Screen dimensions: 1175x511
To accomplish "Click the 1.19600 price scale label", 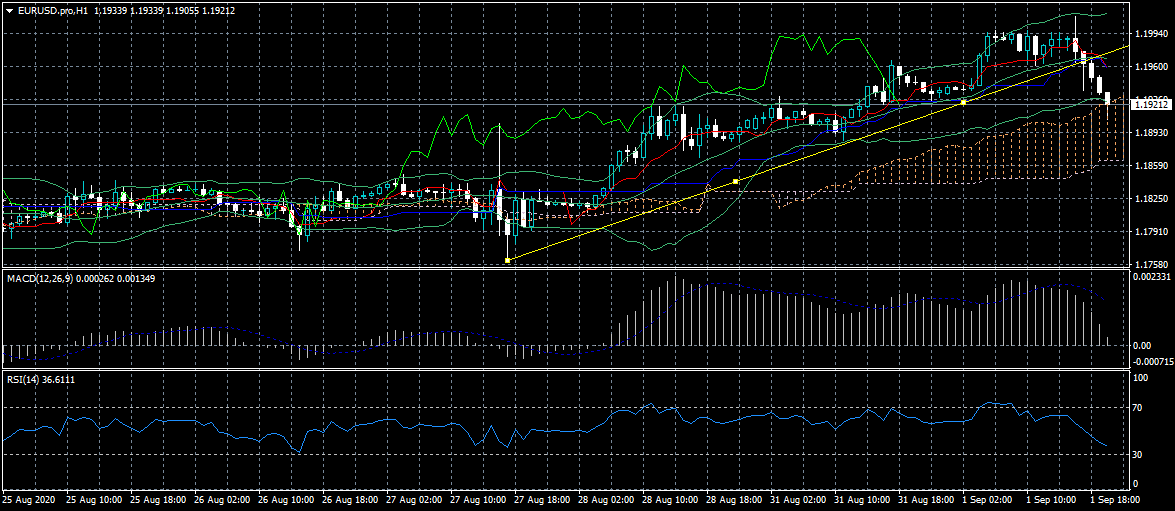I will coord(1150,67).
